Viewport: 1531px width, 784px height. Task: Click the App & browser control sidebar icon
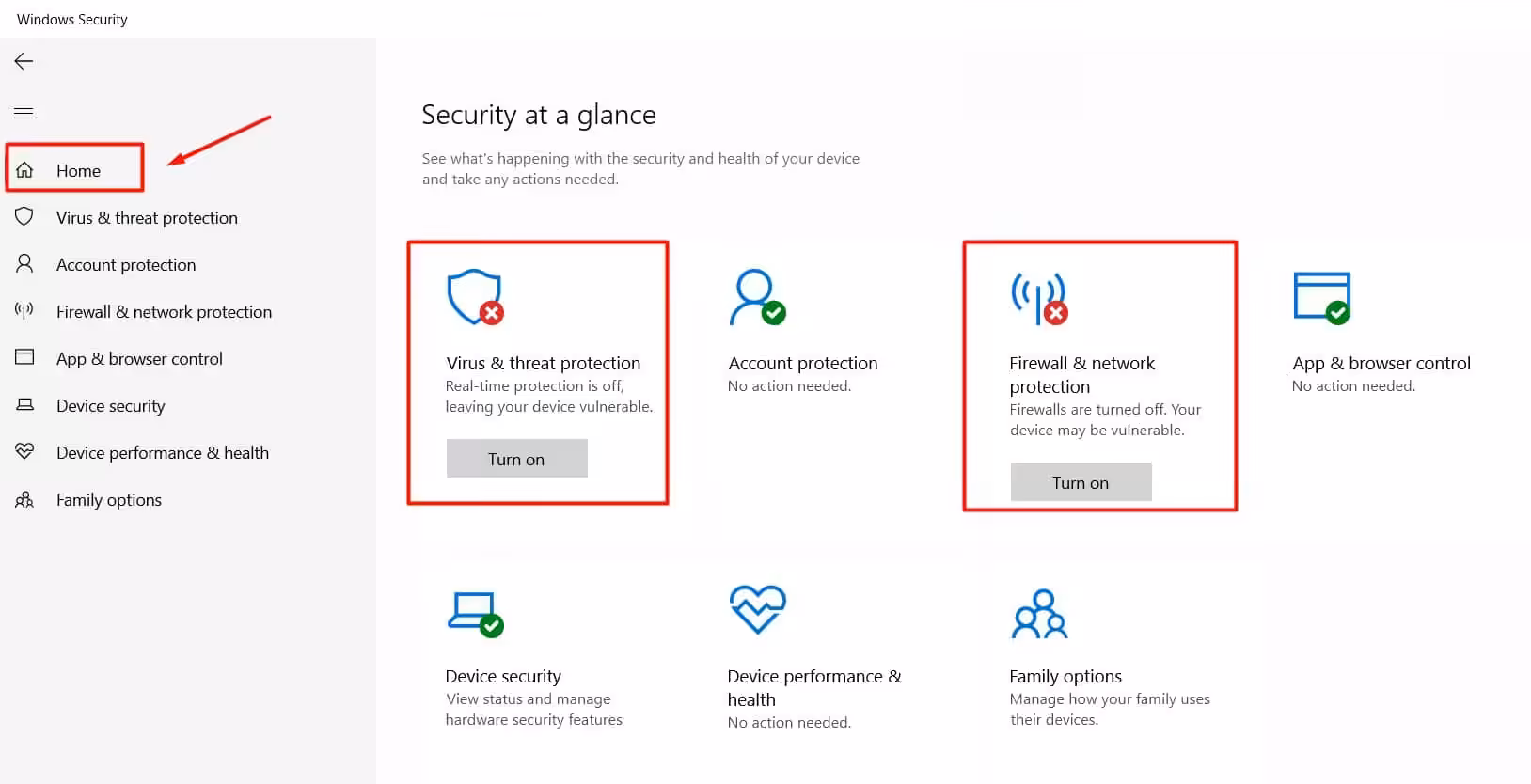[24, 357]
